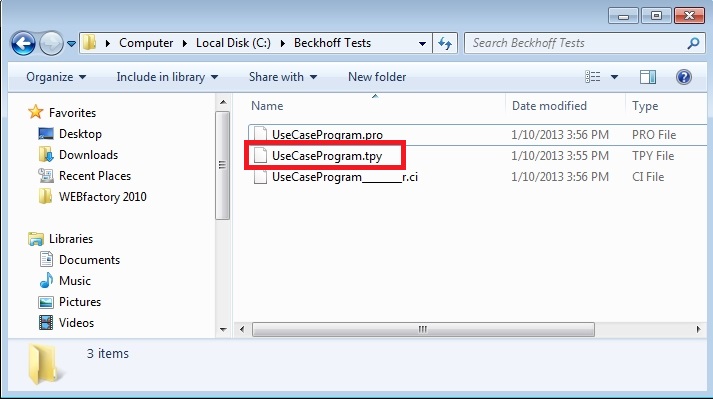
Task: Click the Videos film icon
Action: 46,323
